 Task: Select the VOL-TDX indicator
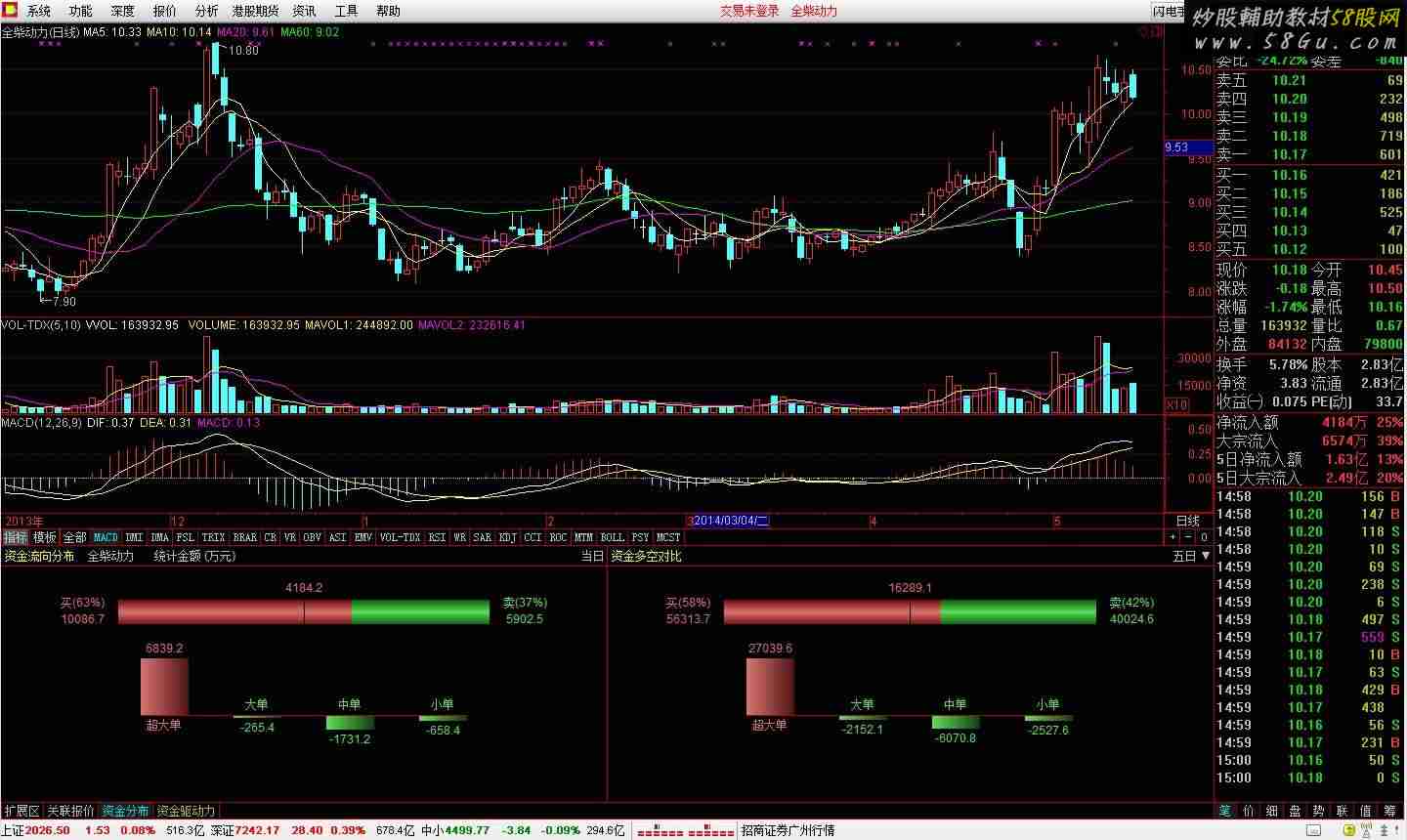tap(401, 537)
